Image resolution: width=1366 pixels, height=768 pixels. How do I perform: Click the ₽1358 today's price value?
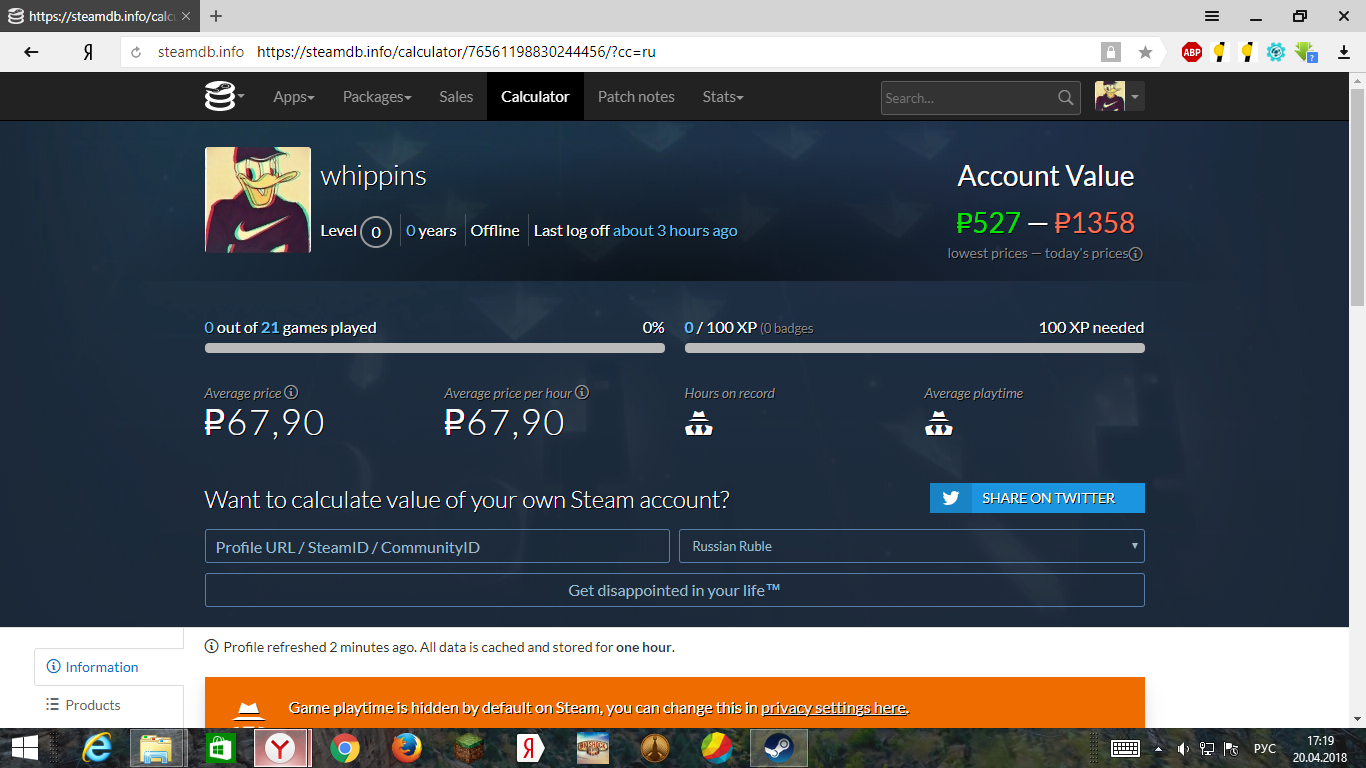click(x=1095, y=223)
